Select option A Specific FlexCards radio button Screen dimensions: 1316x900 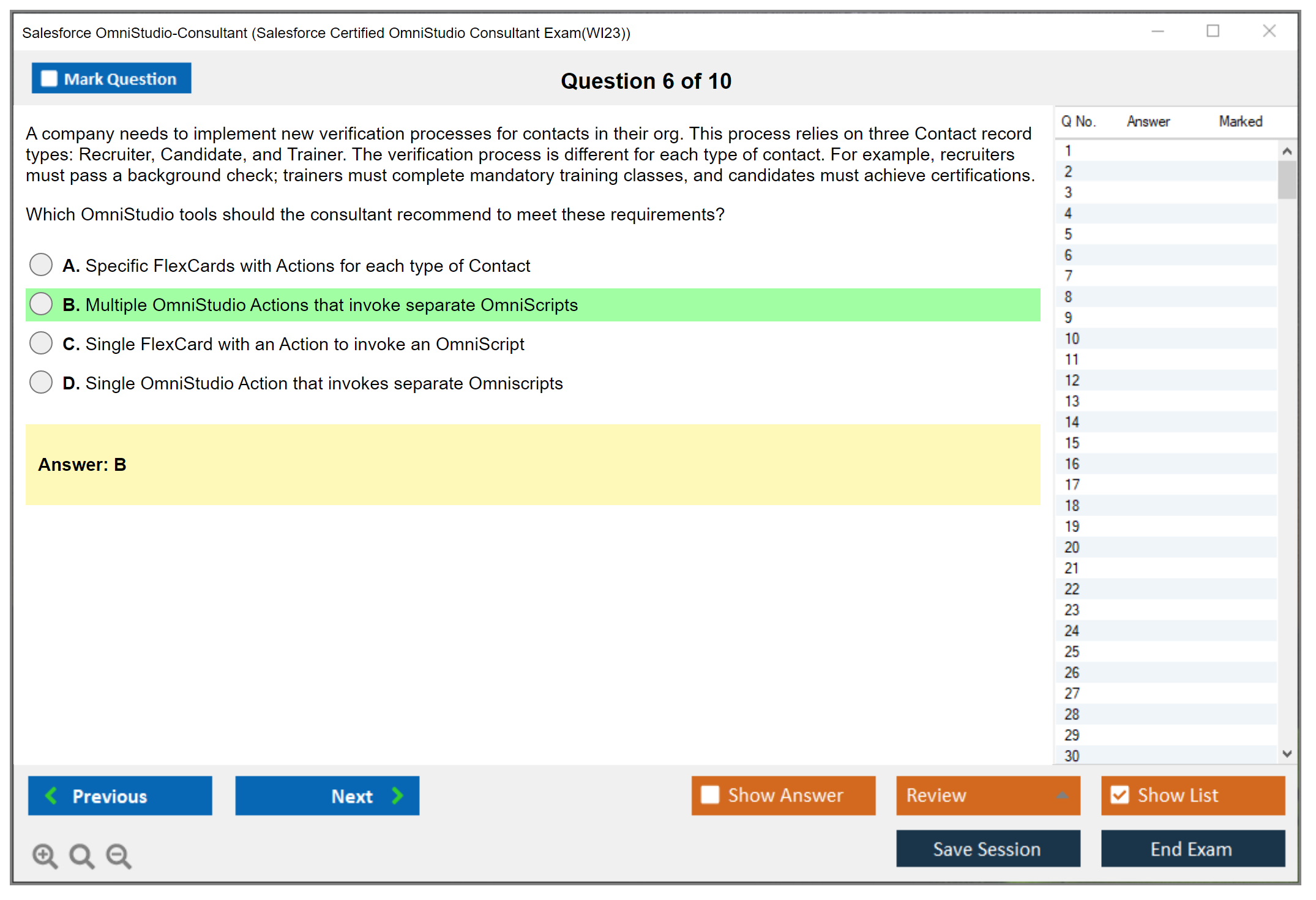(x=41, y=265)
